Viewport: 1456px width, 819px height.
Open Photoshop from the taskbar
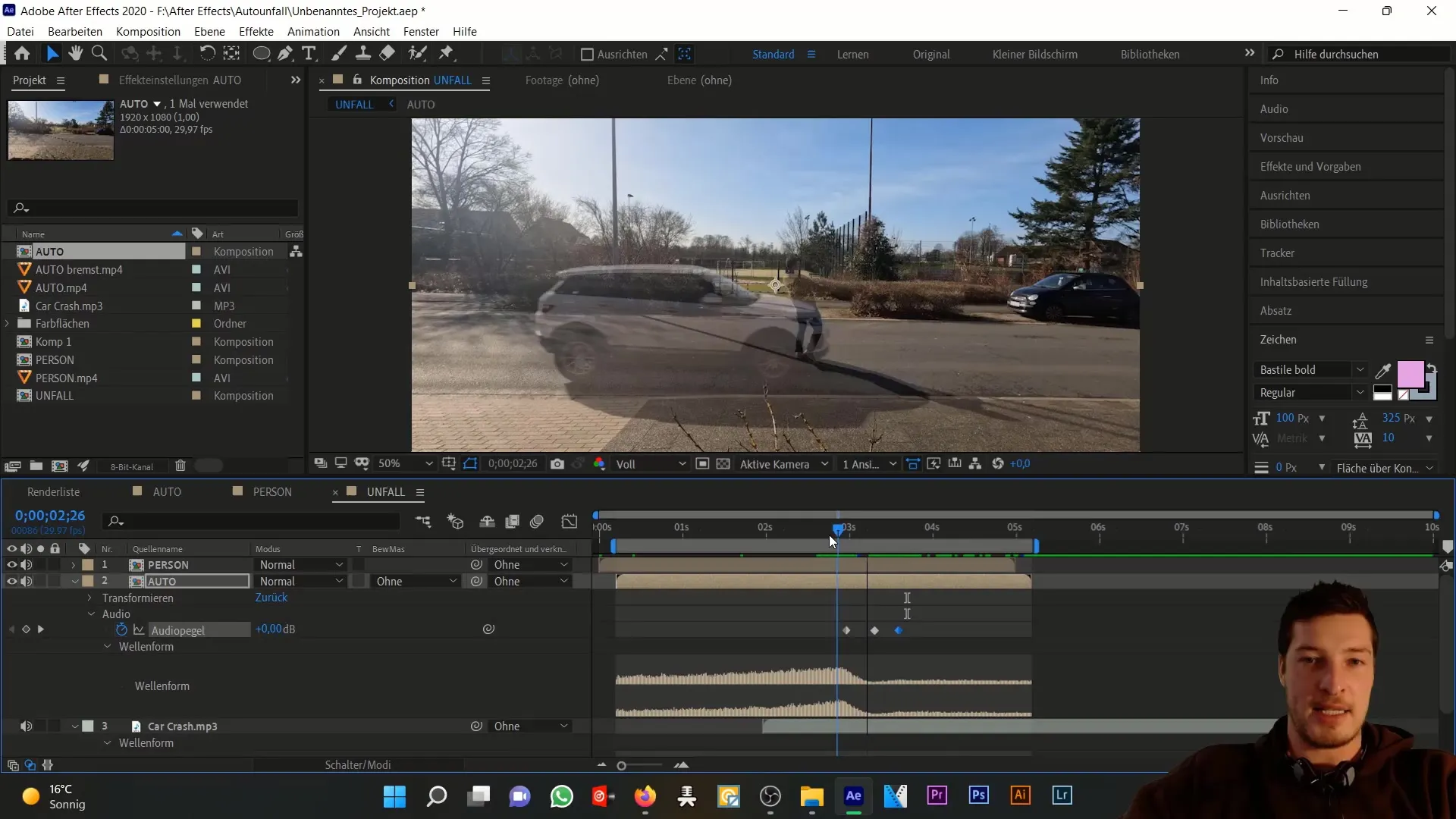coord(978,795)
